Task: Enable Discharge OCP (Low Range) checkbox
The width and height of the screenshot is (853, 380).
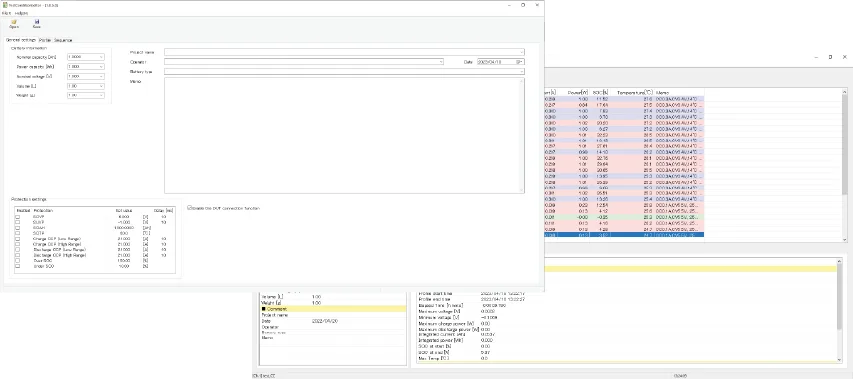Action: [x=17, y=250]
